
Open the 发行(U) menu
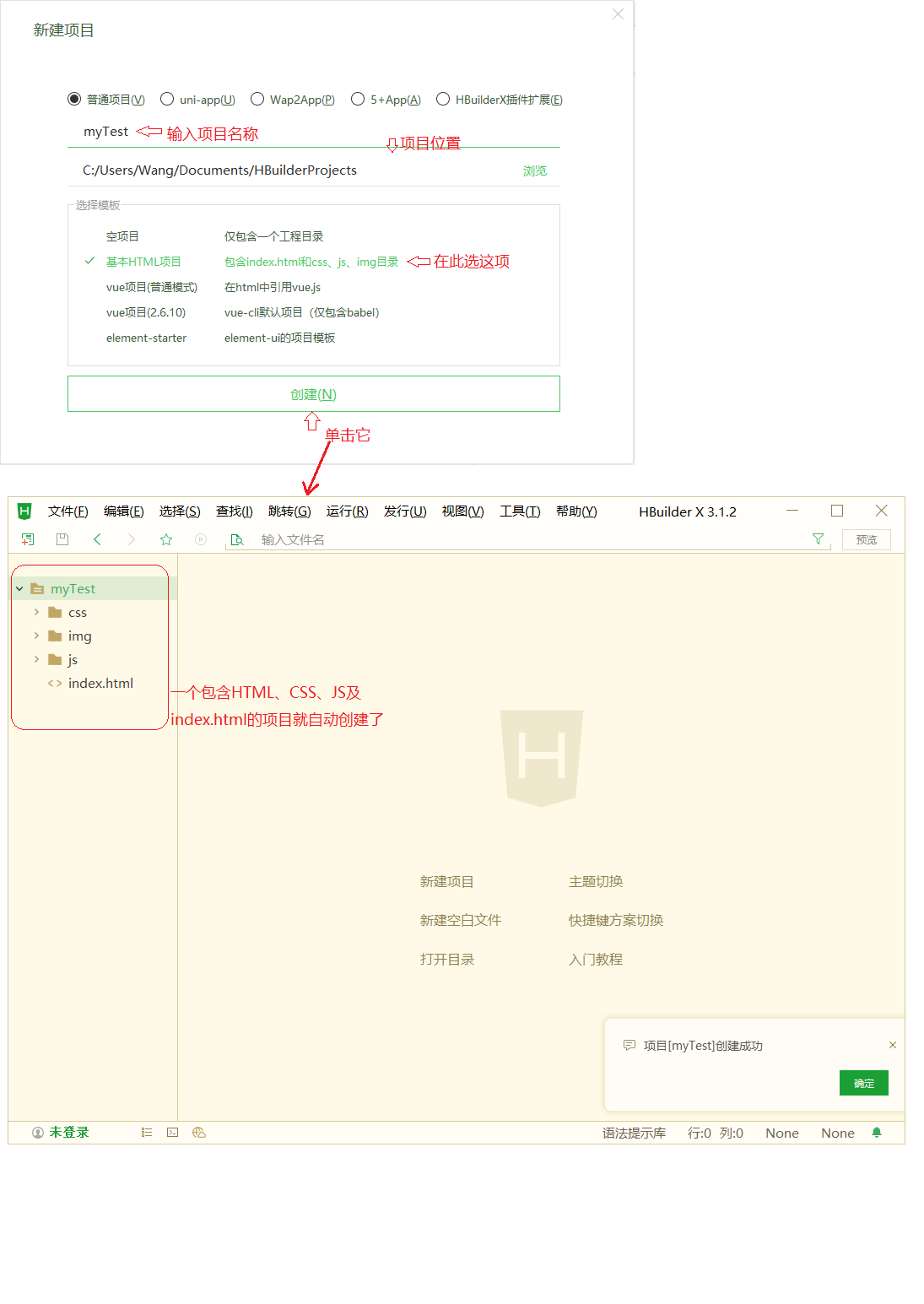tap(405, 511)
